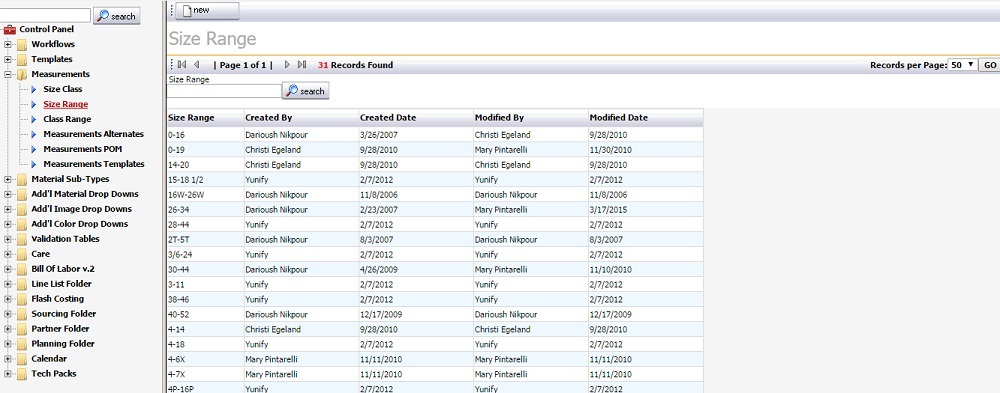Click the Planning Folder icon
Screen dimensions: 1000x393
[22, 344]
